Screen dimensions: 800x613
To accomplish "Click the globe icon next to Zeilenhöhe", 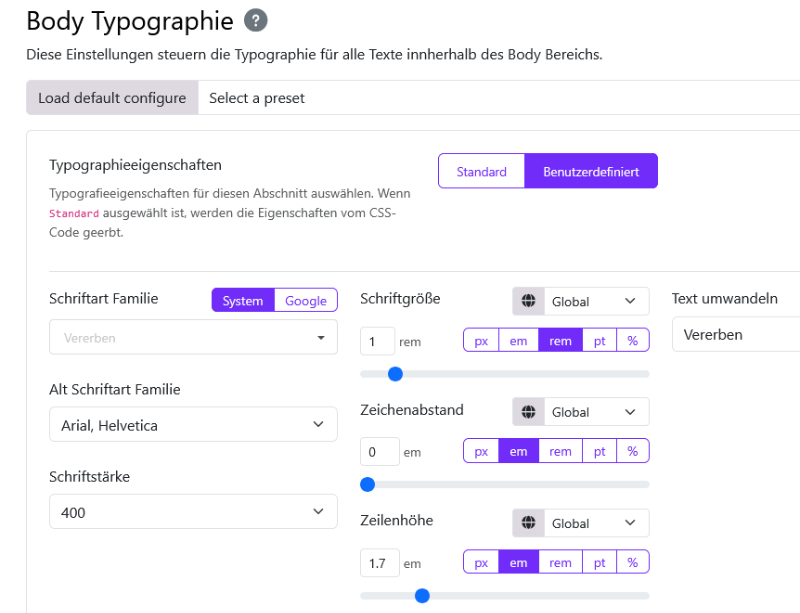I will click(529, 523).
